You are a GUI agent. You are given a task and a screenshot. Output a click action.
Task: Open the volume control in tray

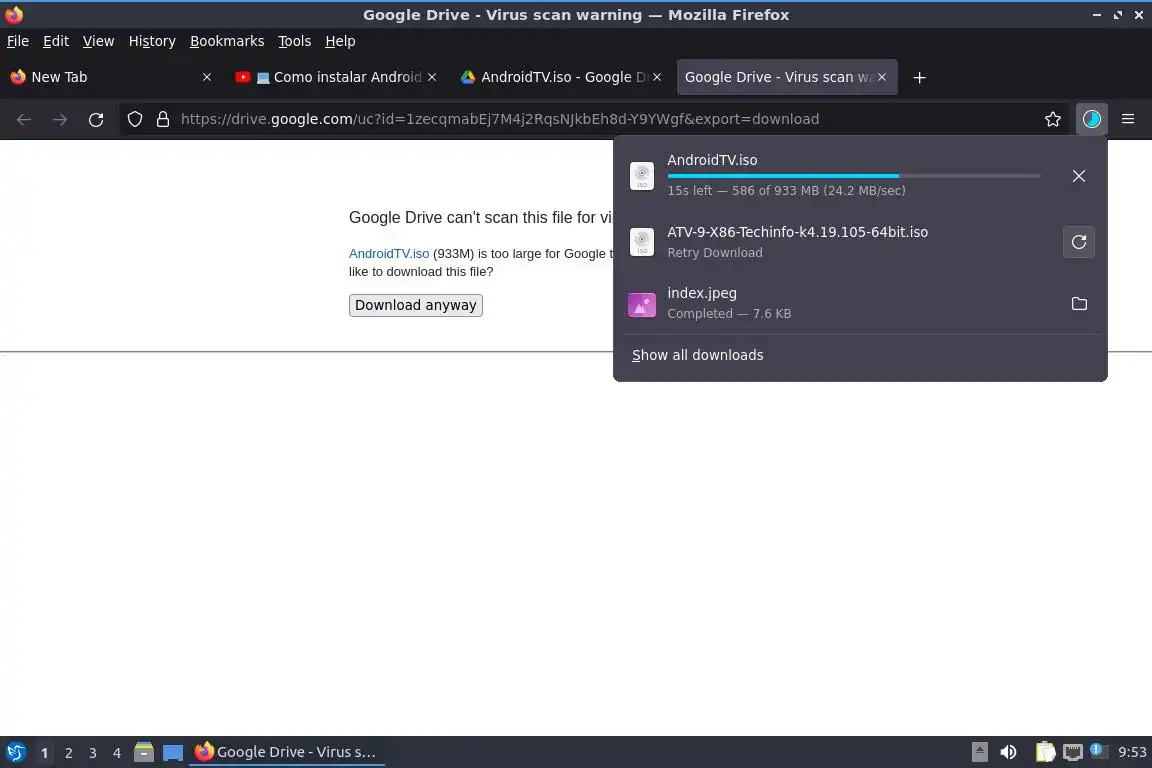click(1008, 752)
